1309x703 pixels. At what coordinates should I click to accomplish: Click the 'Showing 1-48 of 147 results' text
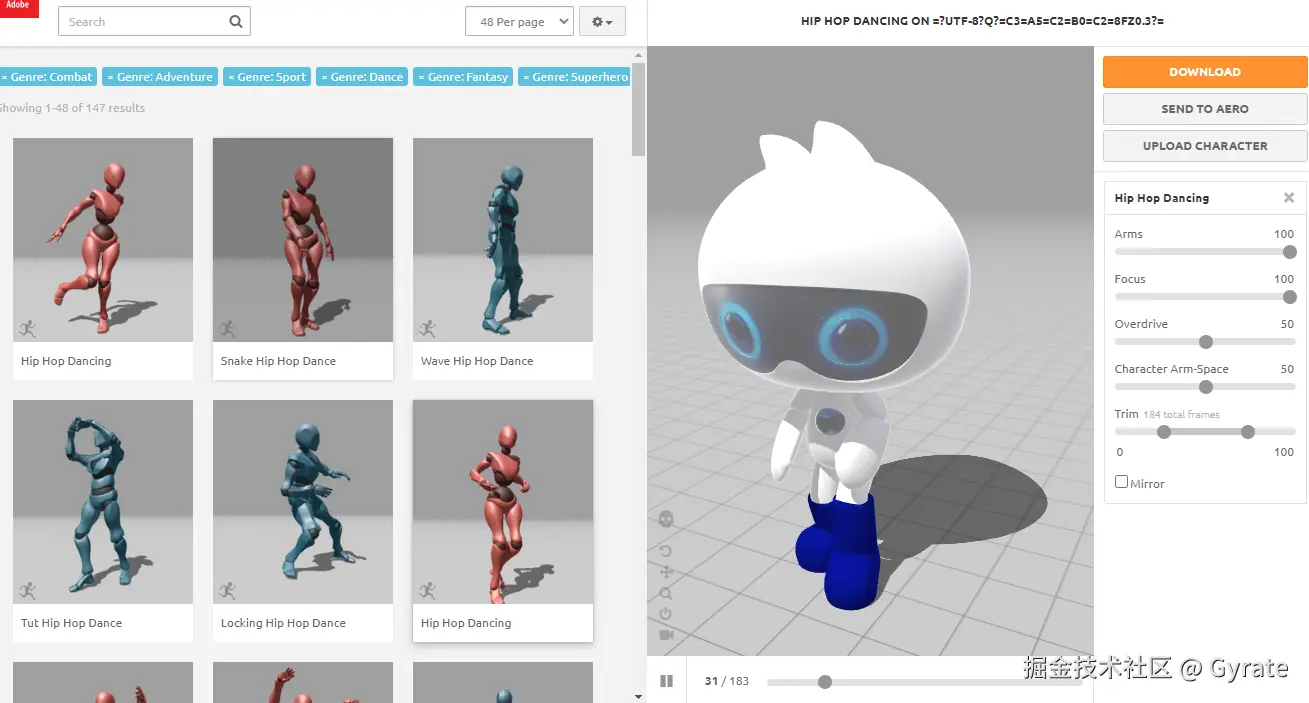tap(71, 108)
